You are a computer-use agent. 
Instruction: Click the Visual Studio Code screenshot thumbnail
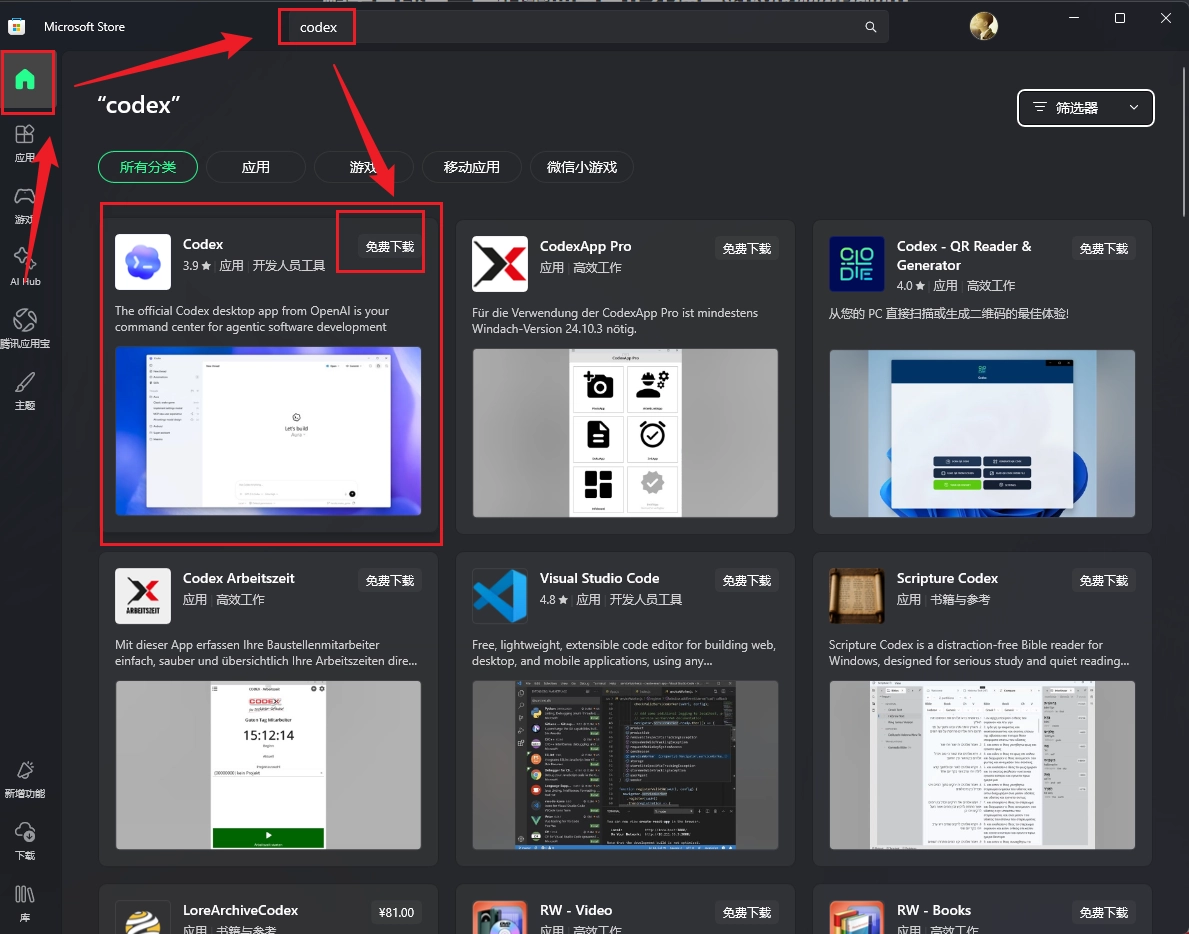625,765
